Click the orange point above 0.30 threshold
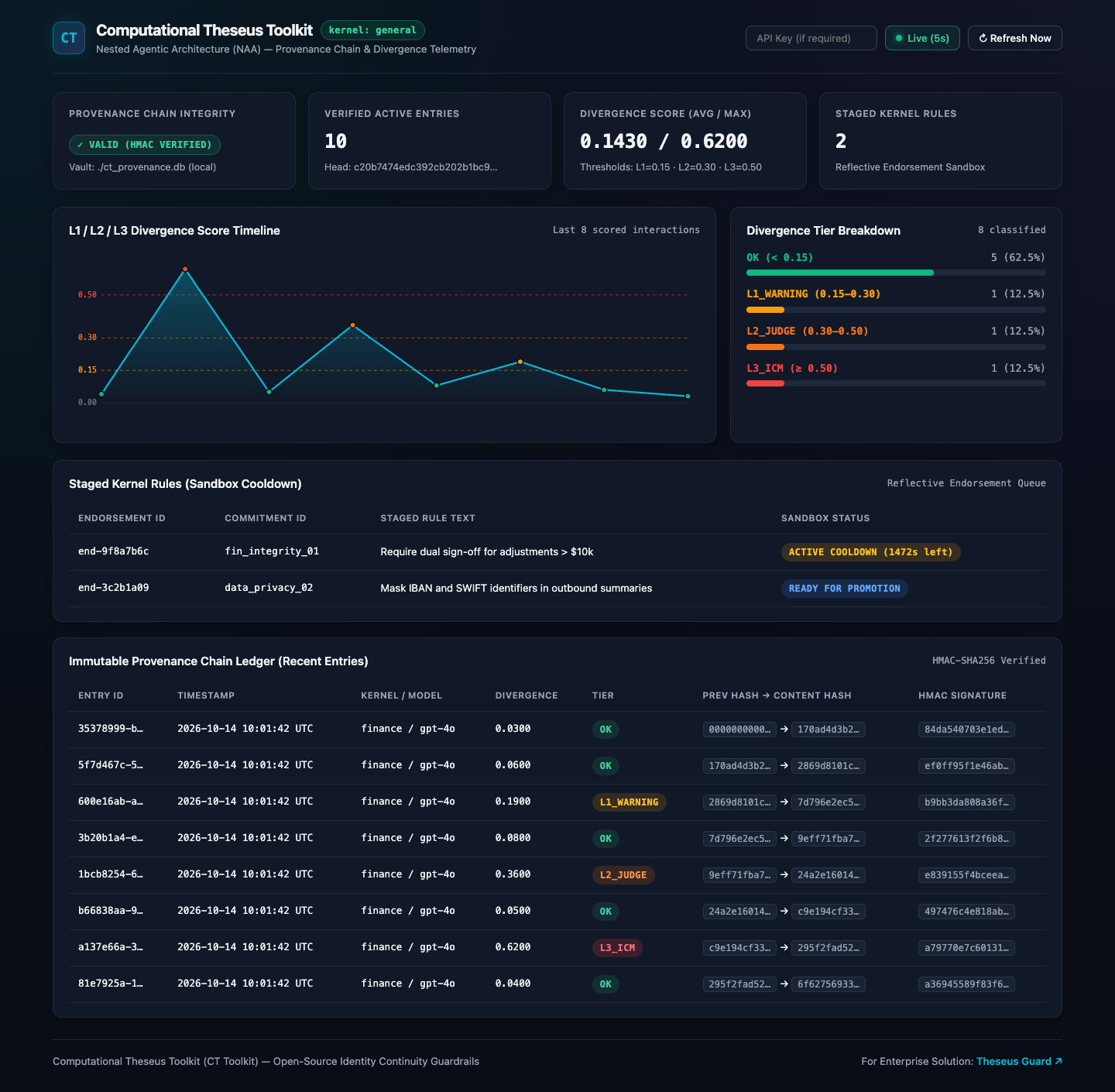The image size is (1115, 1092). tap(353, 325)
